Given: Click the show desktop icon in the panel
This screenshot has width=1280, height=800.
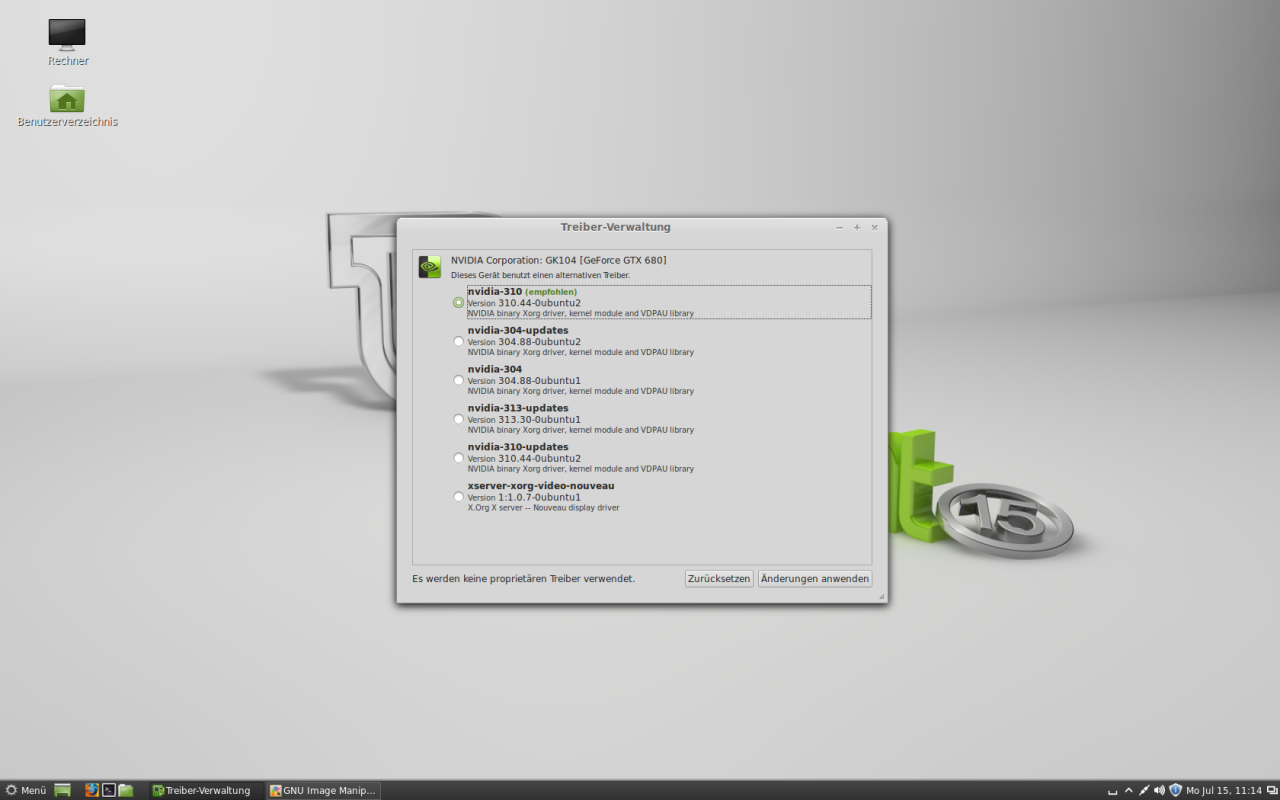Looking at the screenshot, I should 63,790.
